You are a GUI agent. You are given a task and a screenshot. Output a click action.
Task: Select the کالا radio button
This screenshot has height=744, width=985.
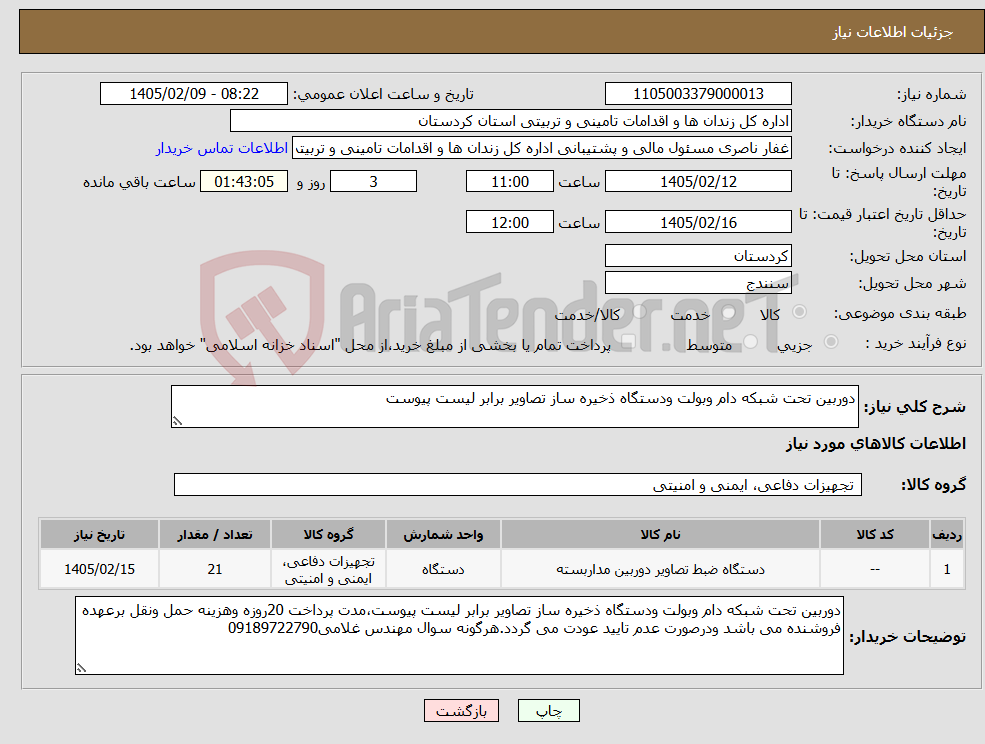click(800, 312)
